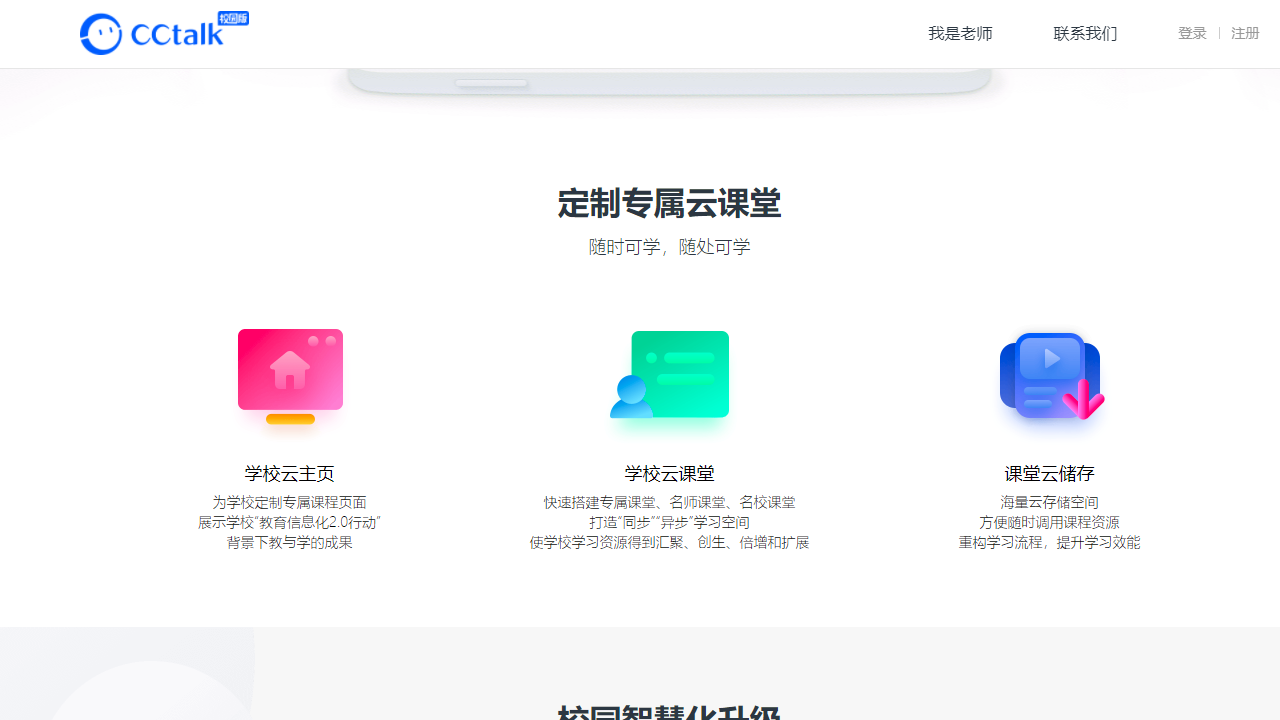Click the text 重构学习流程，提升学习效能
The height and width of the screenshot is (720, 1280).
[1050, 542]
